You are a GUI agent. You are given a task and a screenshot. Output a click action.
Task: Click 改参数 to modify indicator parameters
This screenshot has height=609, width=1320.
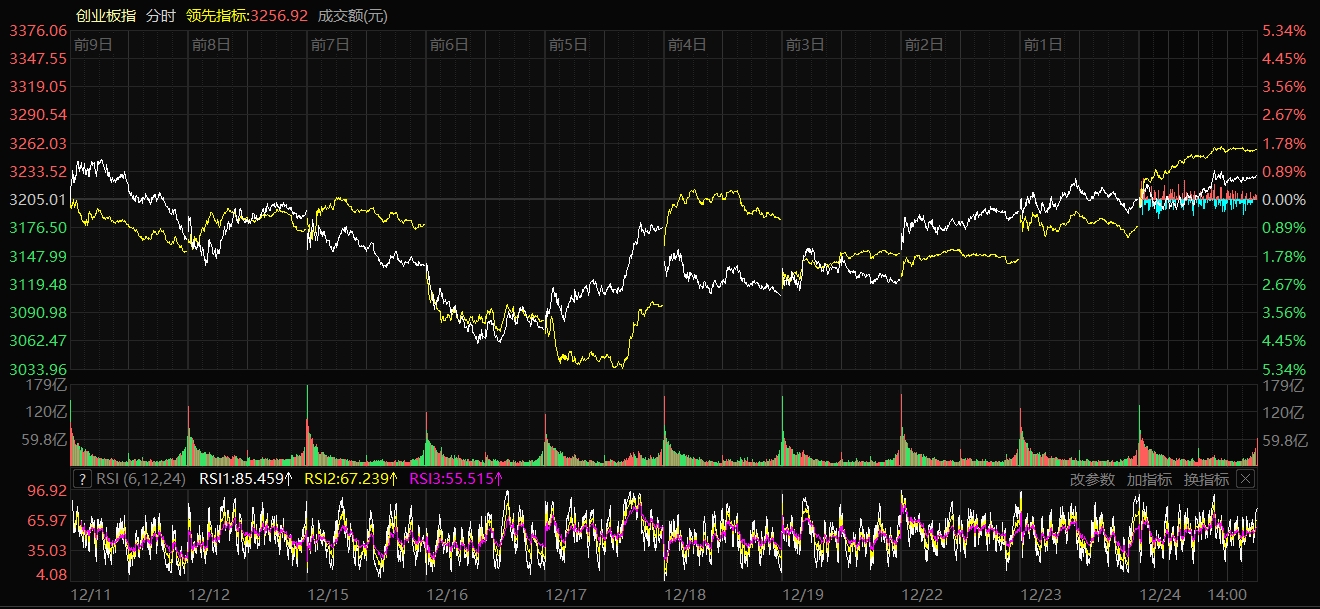1092,479
